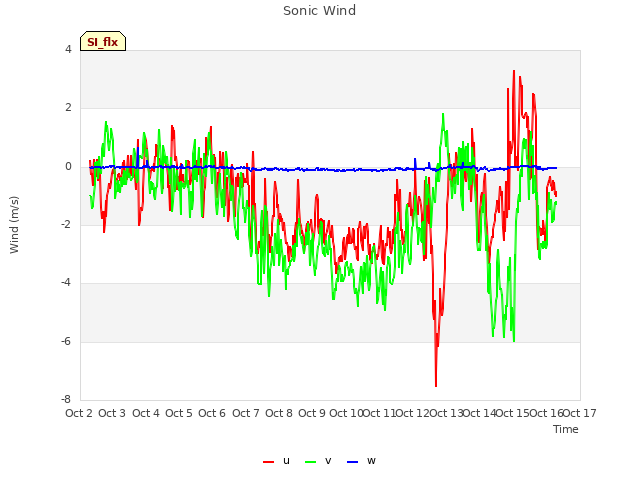The image size is (640, 480).
Task: Click the red u peak above 3 m/s
Action: point(514,71)
